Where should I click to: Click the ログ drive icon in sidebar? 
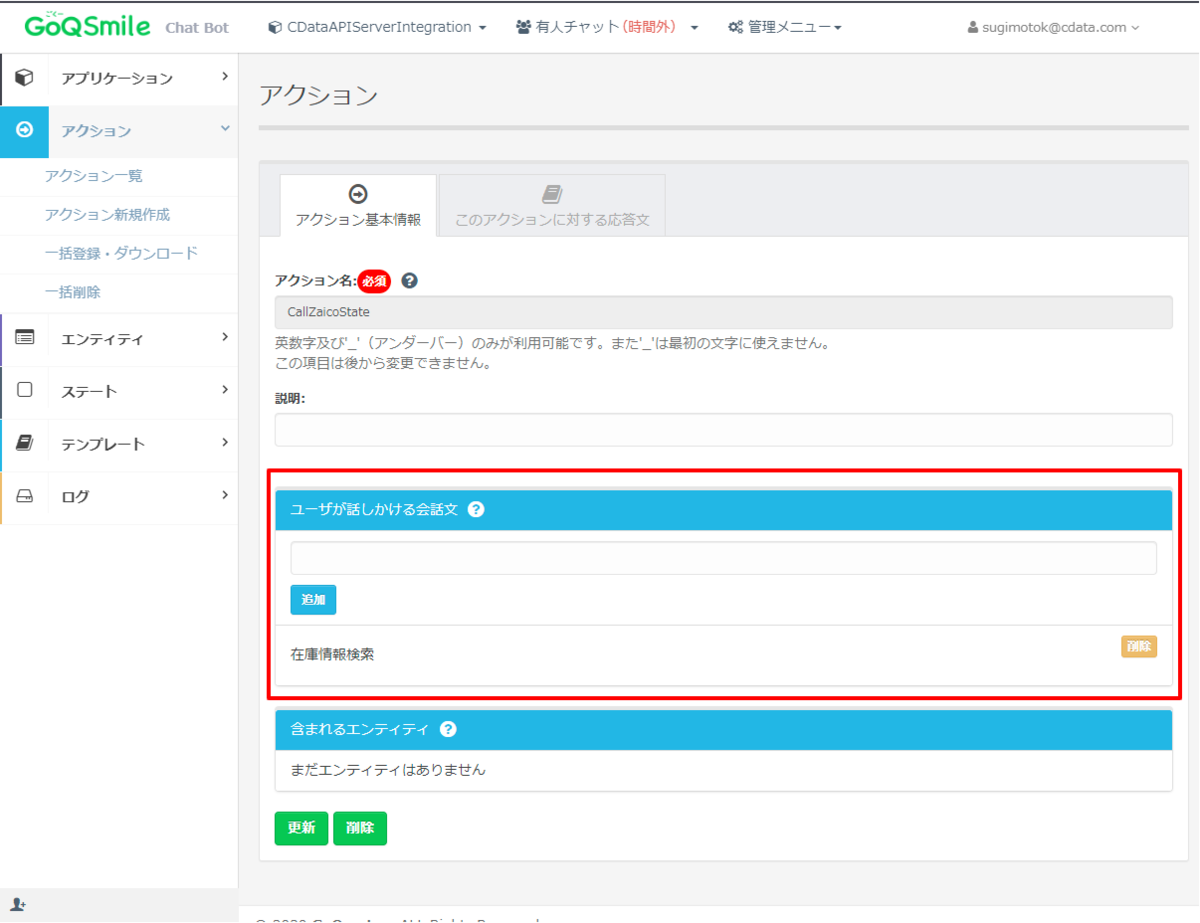click(x=24, y=496)
